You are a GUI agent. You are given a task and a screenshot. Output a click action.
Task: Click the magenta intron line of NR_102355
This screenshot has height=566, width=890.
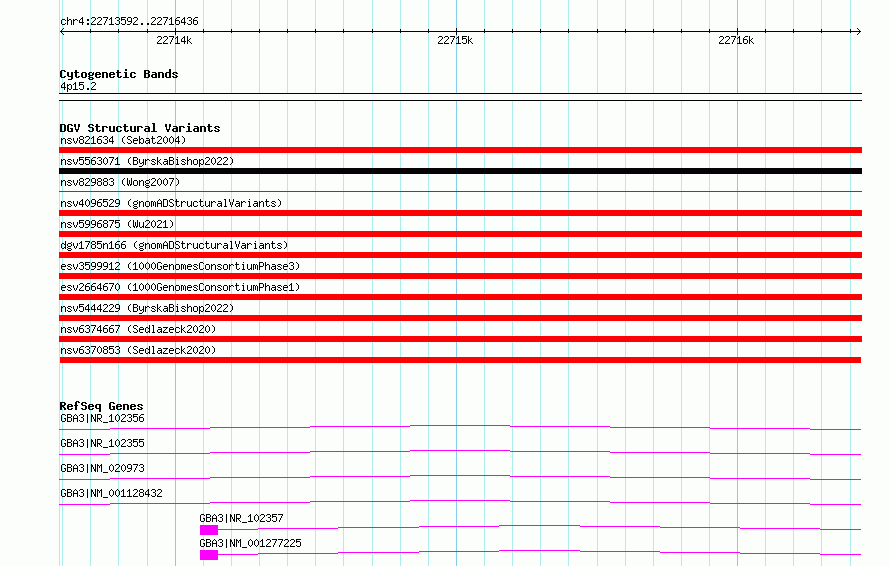point(460,452)
